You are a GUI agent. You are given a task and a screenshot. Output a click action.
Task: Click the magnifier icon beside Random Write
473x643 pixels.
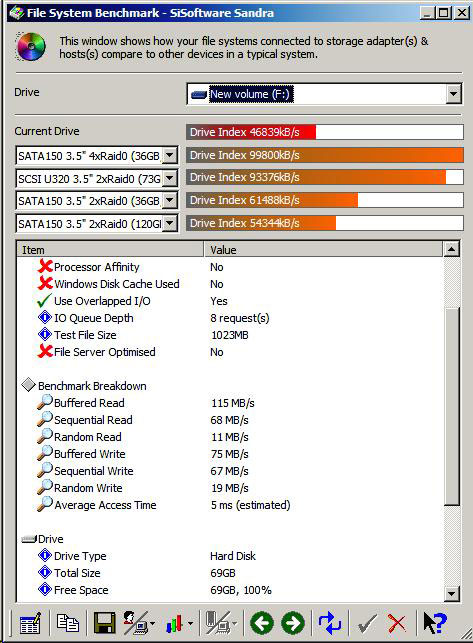pyautogui.click(x=44, y=487)
